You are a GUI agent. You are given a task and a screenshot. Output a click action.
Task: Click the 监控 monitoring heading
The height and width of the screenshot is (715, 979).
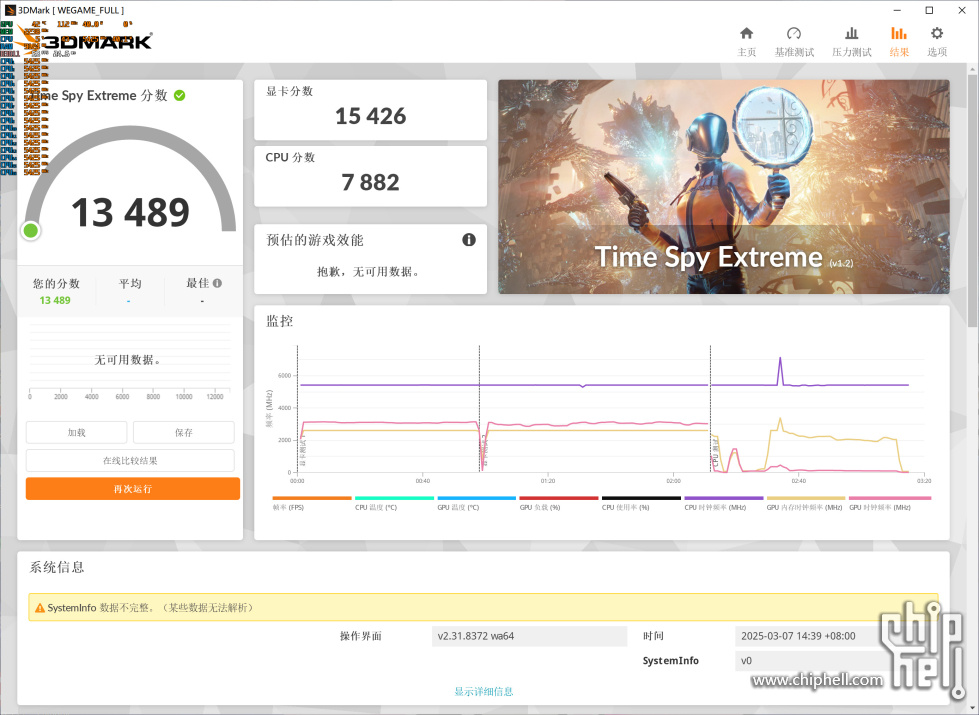279,321
